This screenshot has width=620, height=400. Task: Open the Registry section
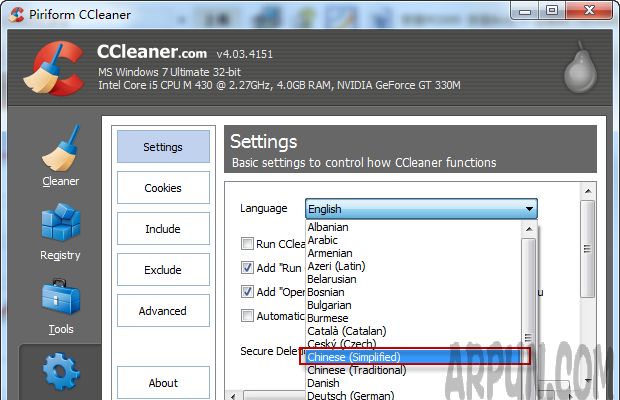tap(60, 232)
